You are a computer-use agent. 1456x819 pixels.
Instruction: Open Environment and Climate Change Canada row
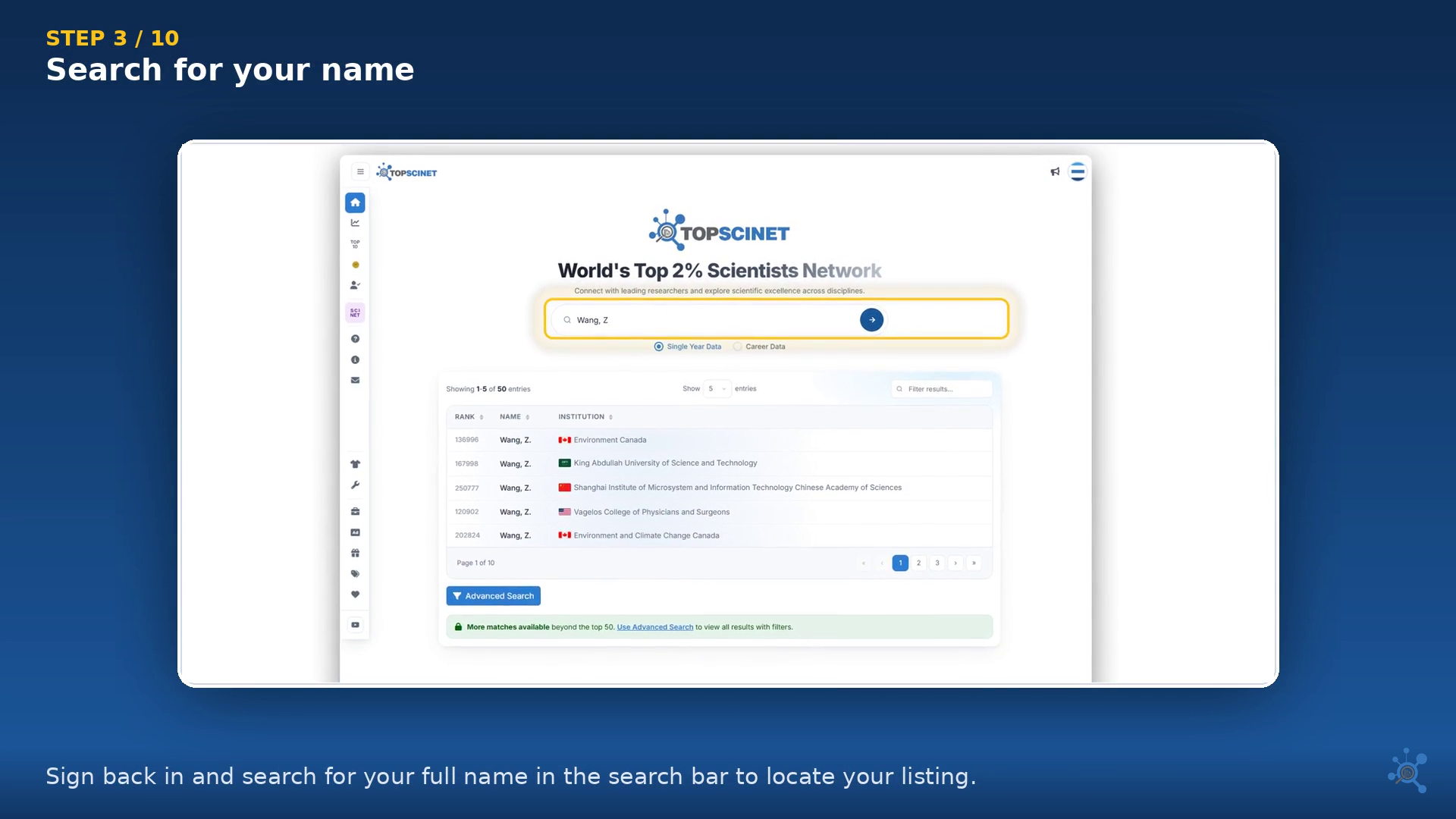(x=719, y=535)
